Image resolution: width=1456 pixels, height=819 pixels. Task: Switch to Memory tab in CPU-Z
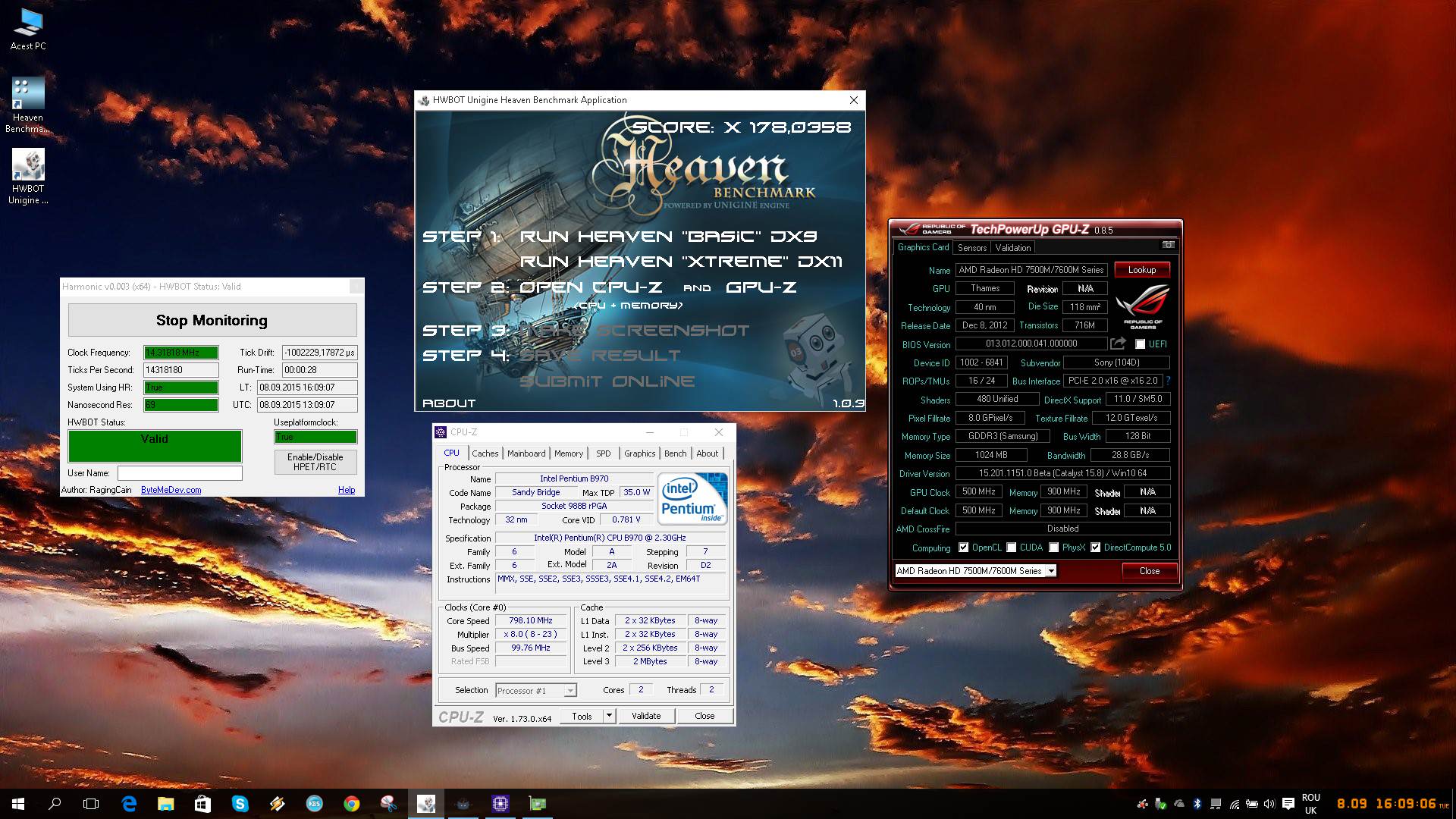tap(569, 453)
